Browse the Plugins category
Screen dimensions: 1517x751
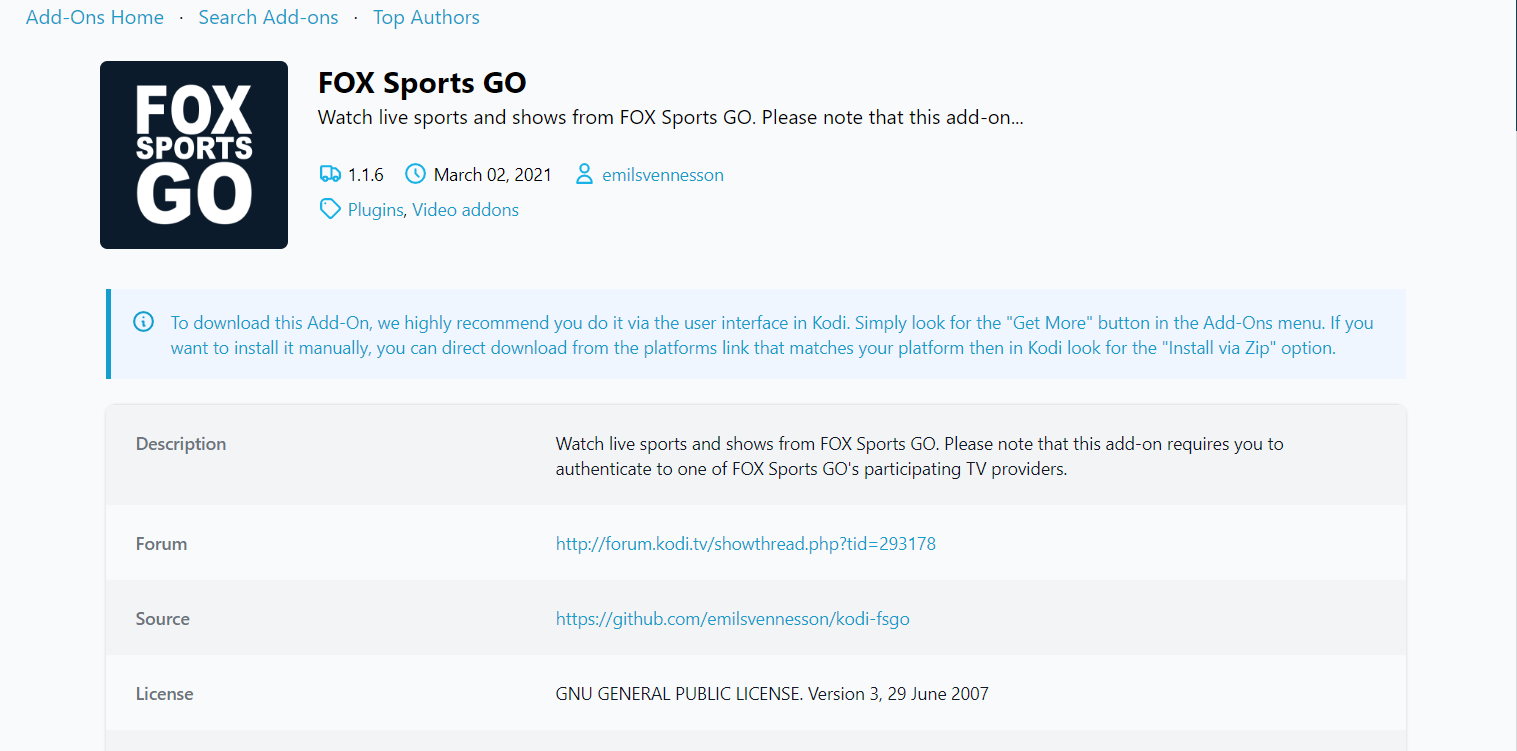[375, 209]
